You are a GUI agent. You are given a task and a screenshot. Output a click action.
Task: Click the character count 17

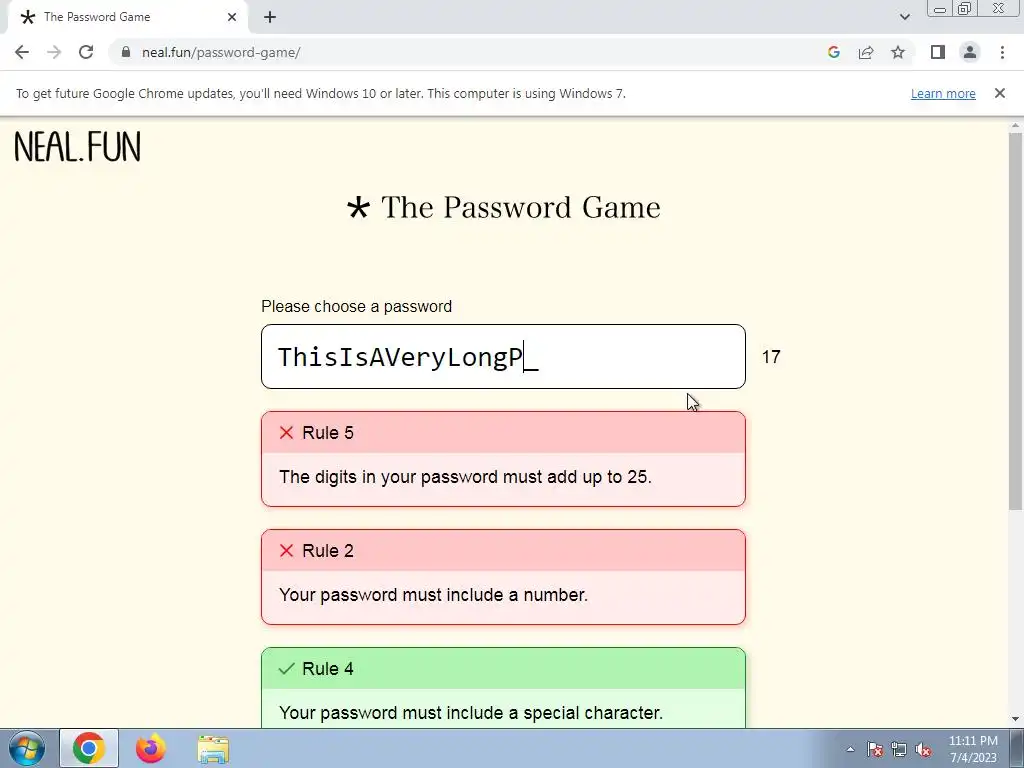(x=771, y=357)
